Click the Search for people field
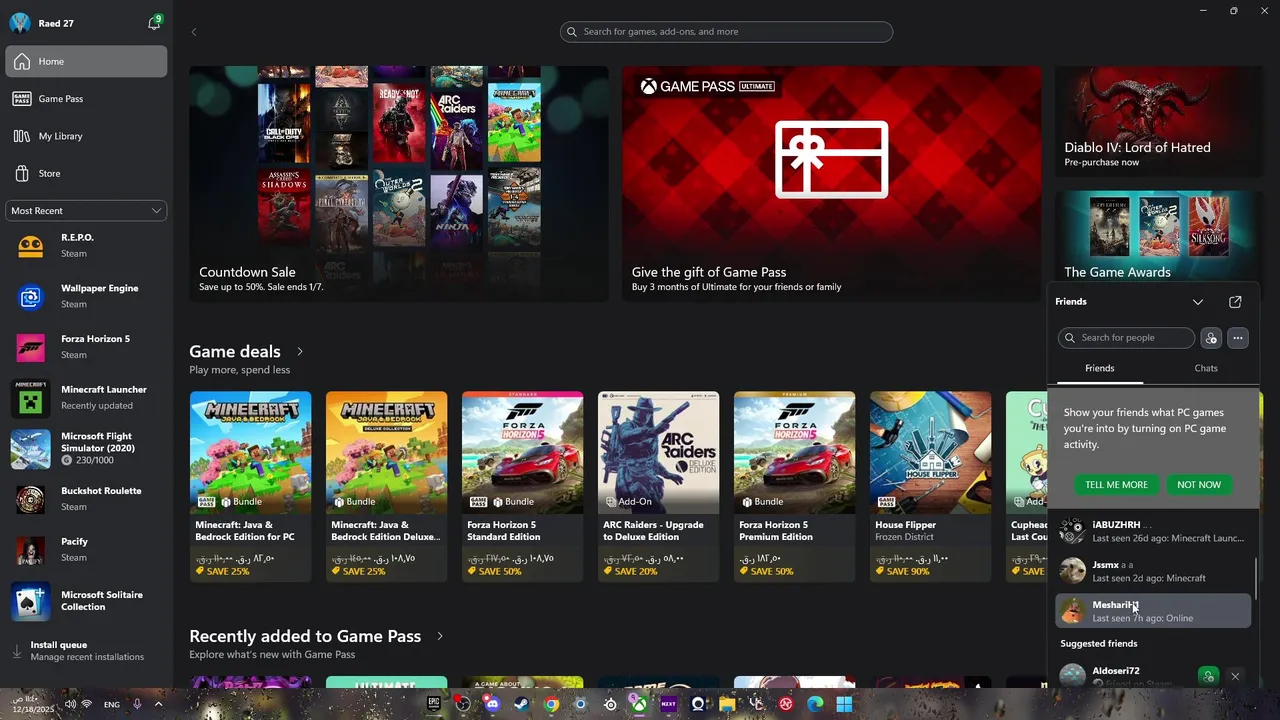 click(1126, 338)
